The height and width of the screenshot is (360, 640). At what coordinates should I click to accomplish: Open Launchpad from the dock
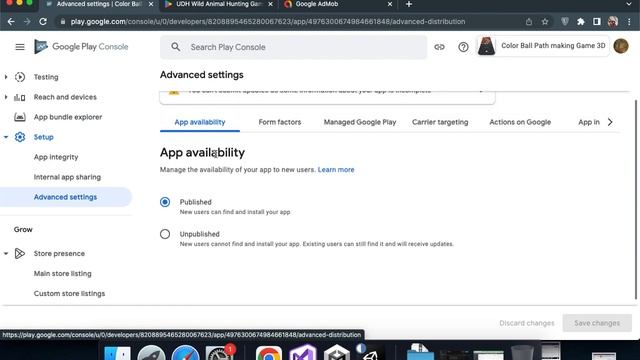[151, 353]
